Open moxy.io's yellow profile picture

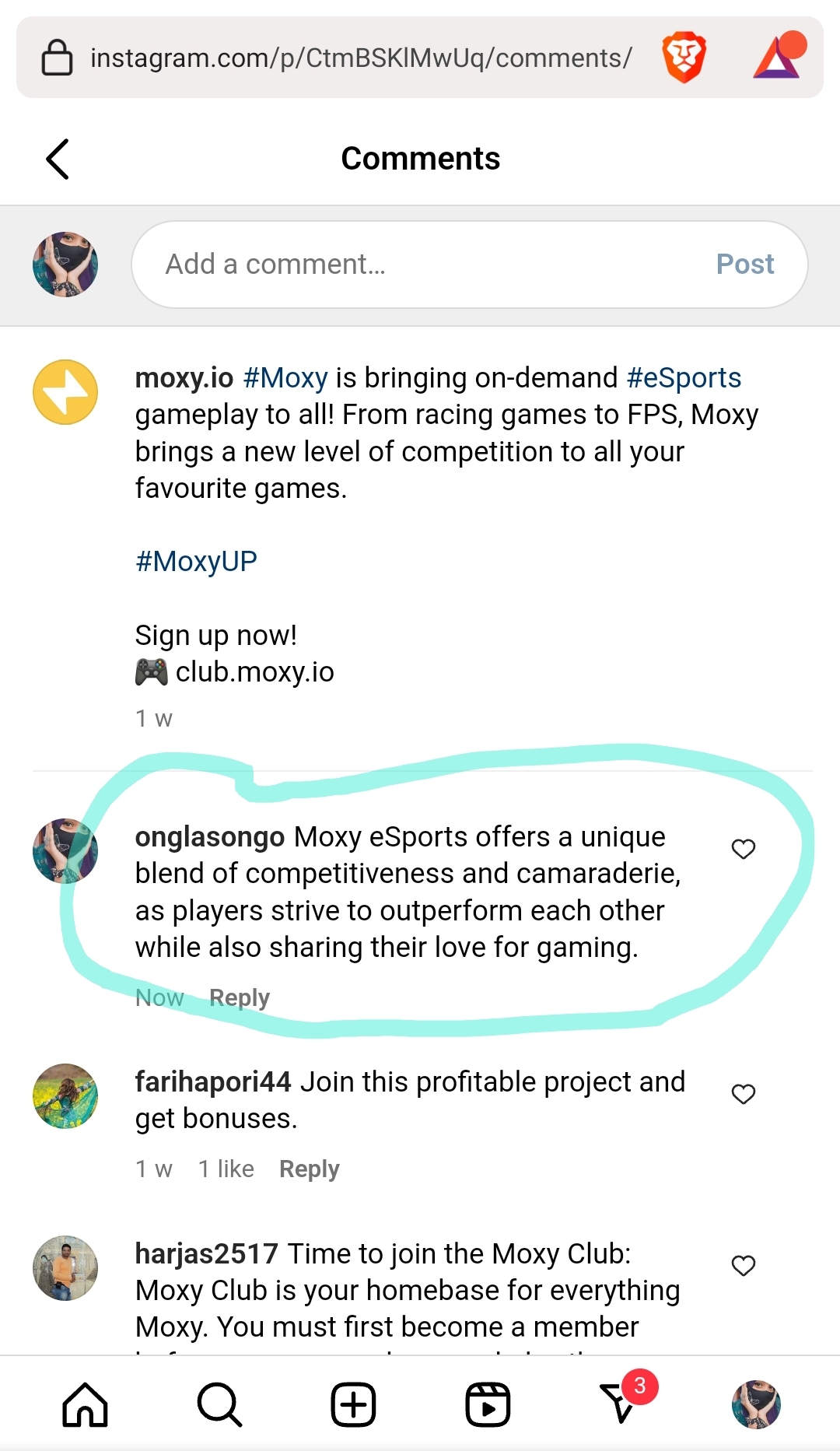[x=65, y=392]
